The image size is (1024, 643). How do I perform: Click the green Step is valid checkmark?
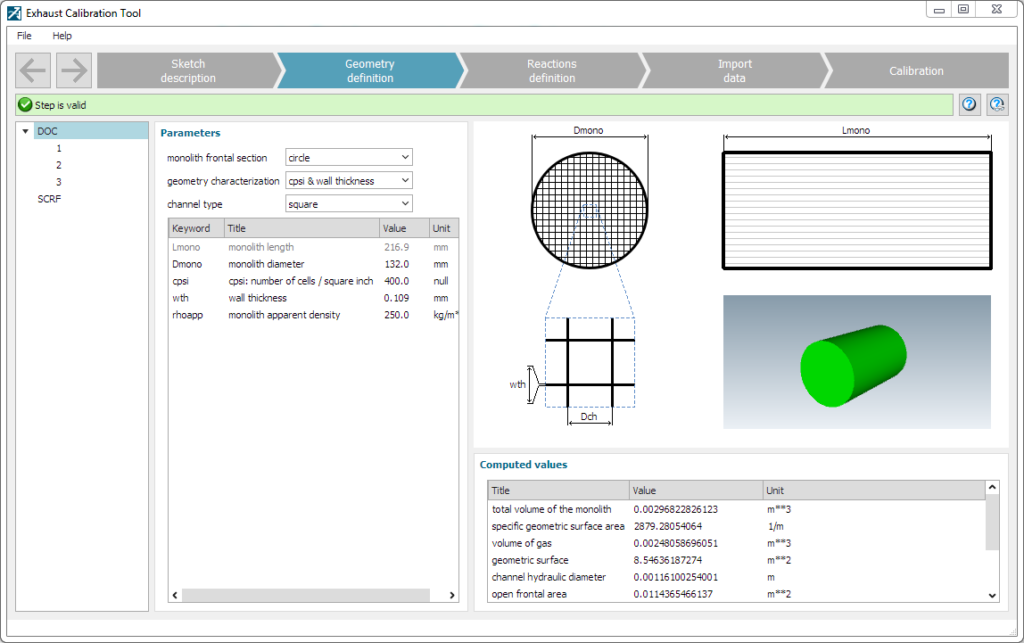(24, 104)
